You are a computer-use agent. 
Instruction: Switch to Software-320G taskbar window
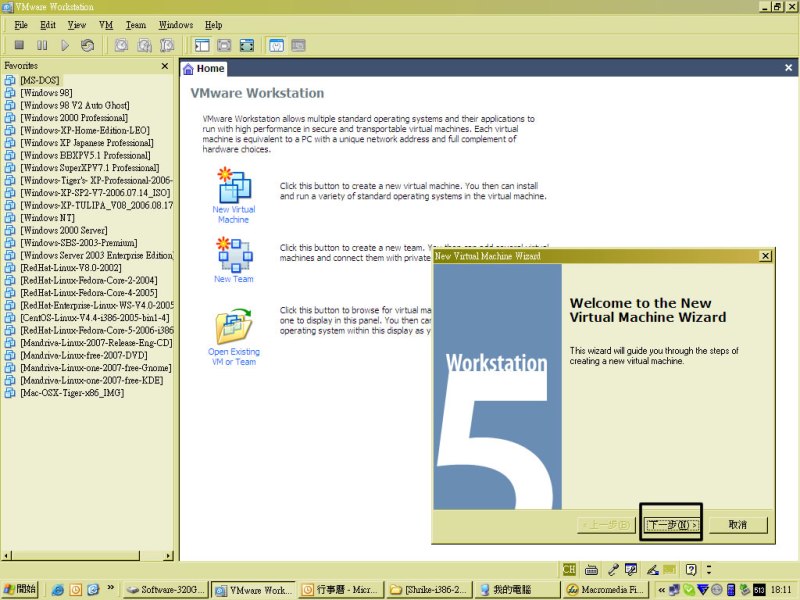click(x=166, y=590)
